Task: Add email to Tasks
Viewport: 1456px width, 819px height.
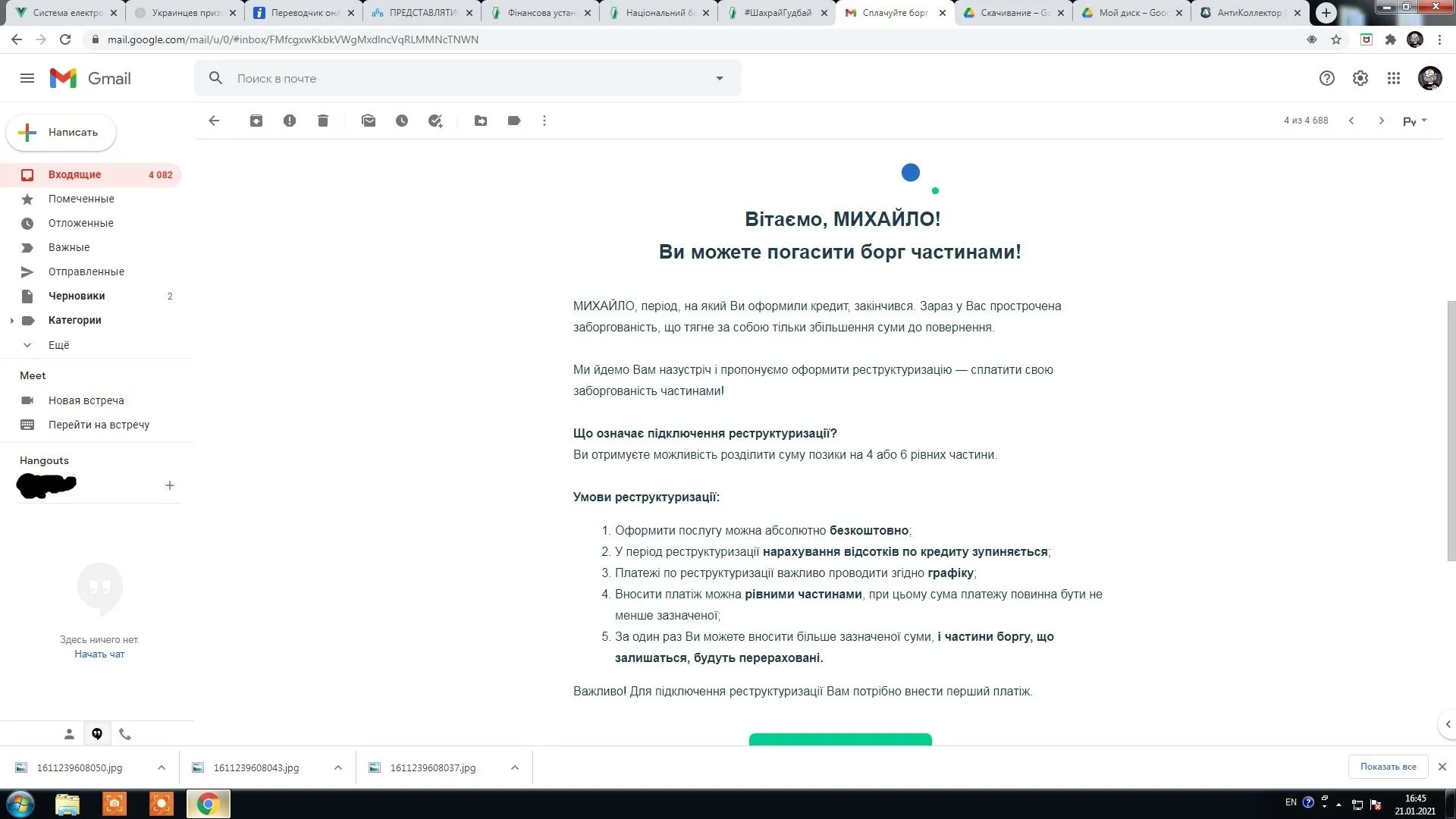Action: 435,121
